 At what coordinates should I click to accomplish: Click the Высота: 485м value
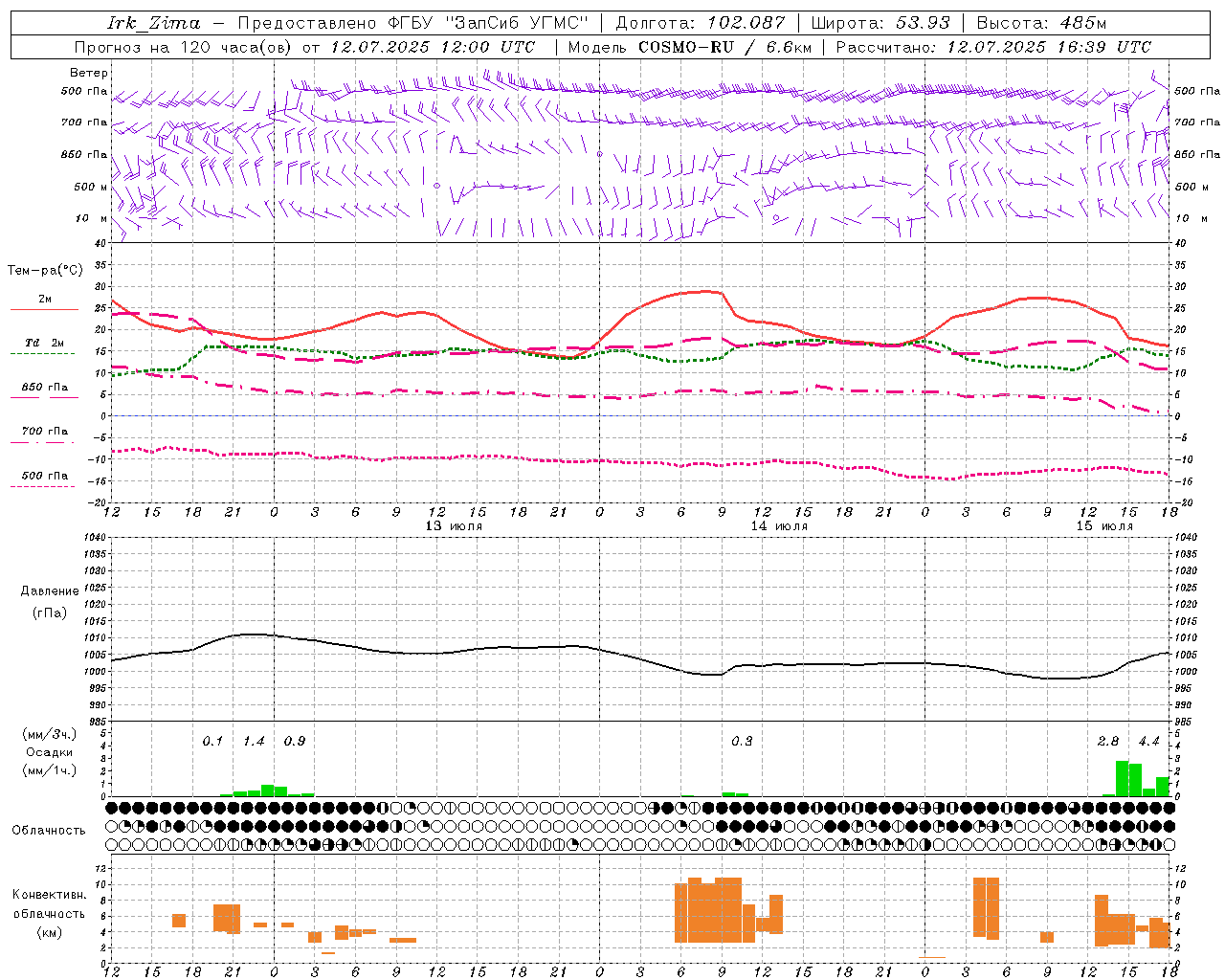(x=1041, y=23)
